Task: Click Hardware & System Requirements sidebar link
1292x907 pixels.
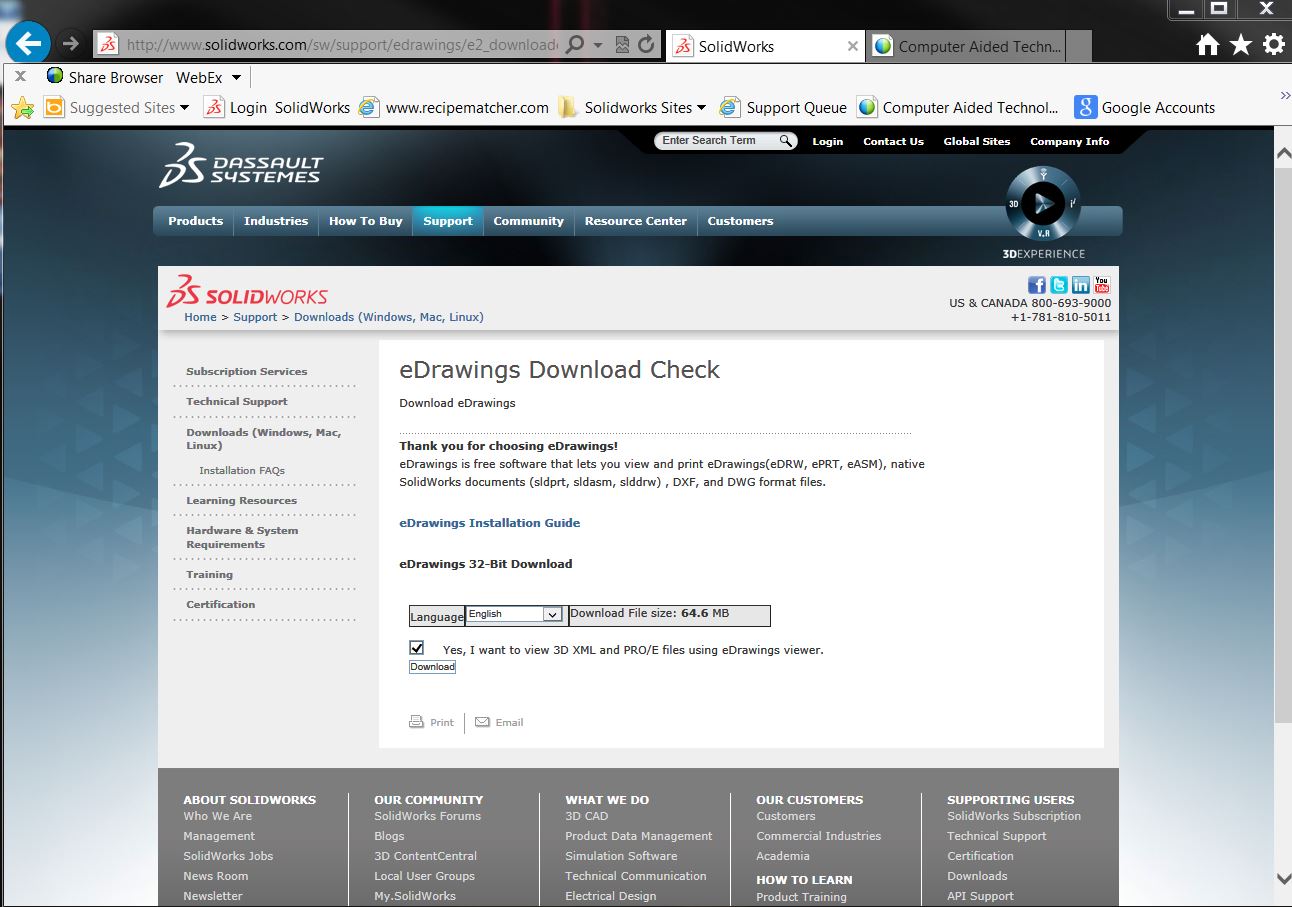Action: [242, 537]
